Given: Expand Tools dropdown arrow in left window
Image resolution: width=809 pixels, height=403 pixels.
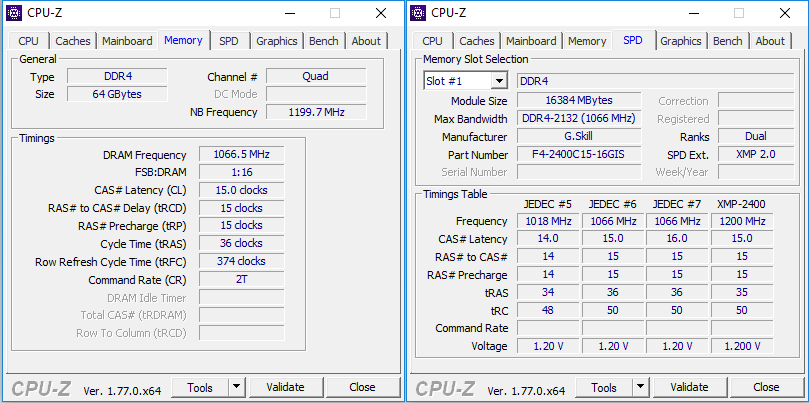Looking at the screenshot, I should click(236, 387).
